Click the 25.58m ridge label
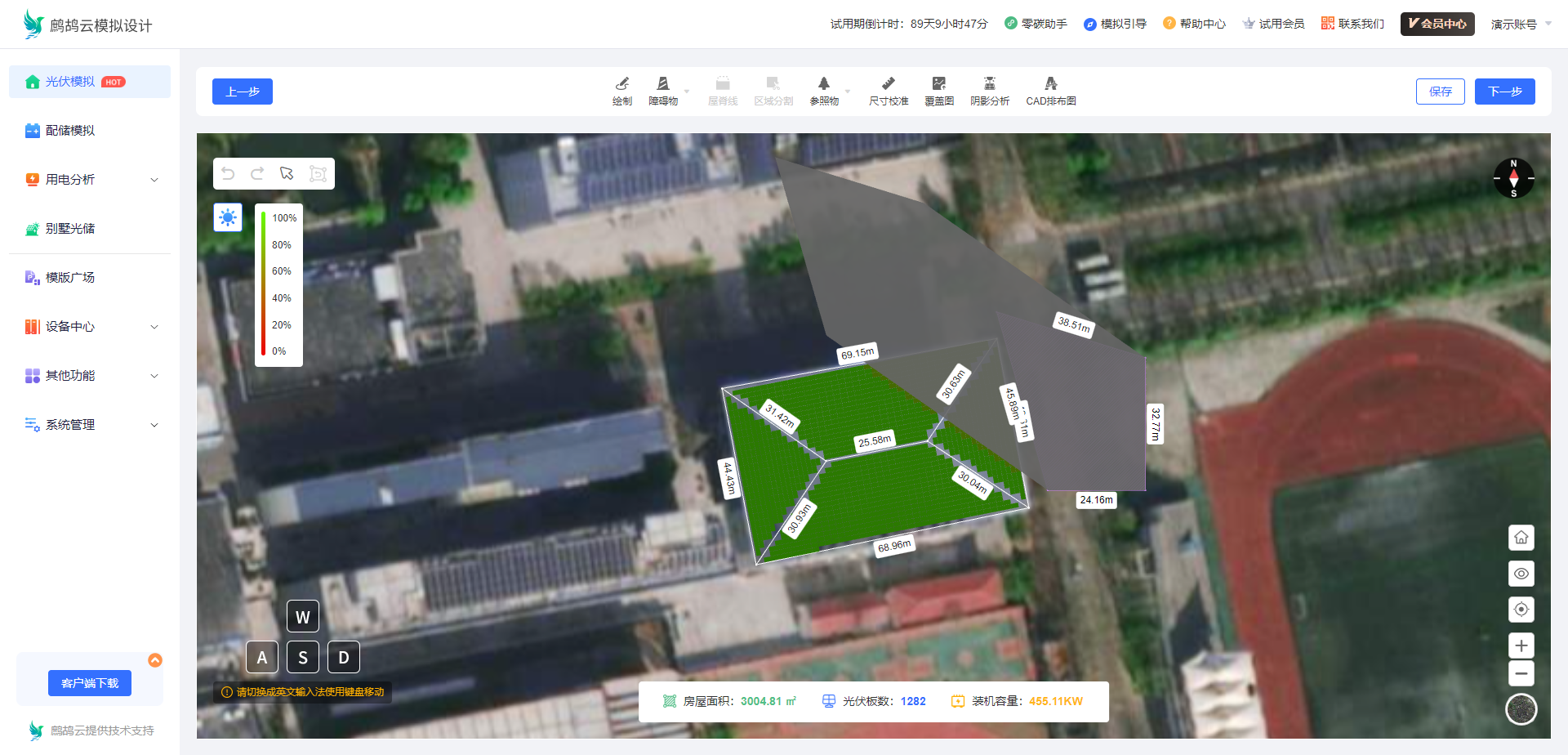 (875, 440)
